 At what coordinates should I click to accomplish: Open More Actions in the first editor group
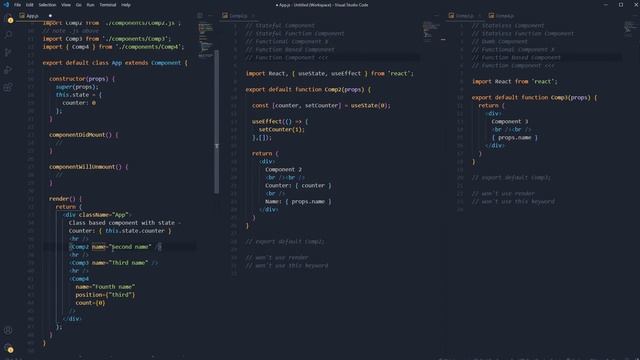(210, 16)
